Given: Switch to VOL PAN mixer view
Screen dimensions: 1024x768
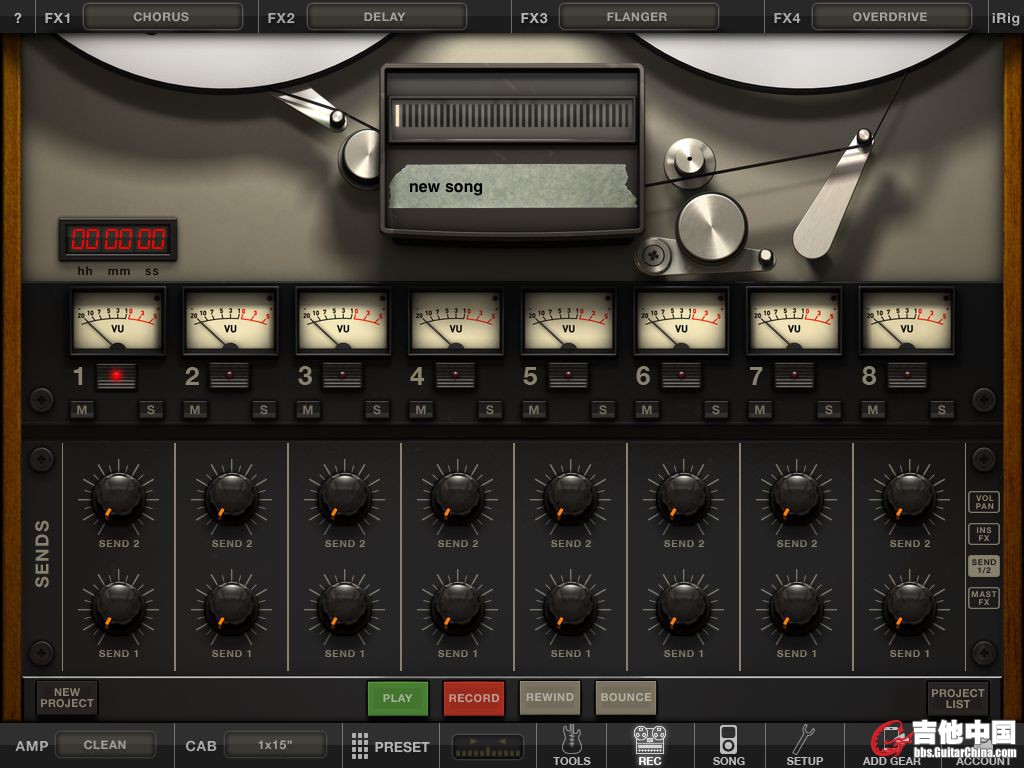Looking at the screenshot, I should [x=984, y=502].
